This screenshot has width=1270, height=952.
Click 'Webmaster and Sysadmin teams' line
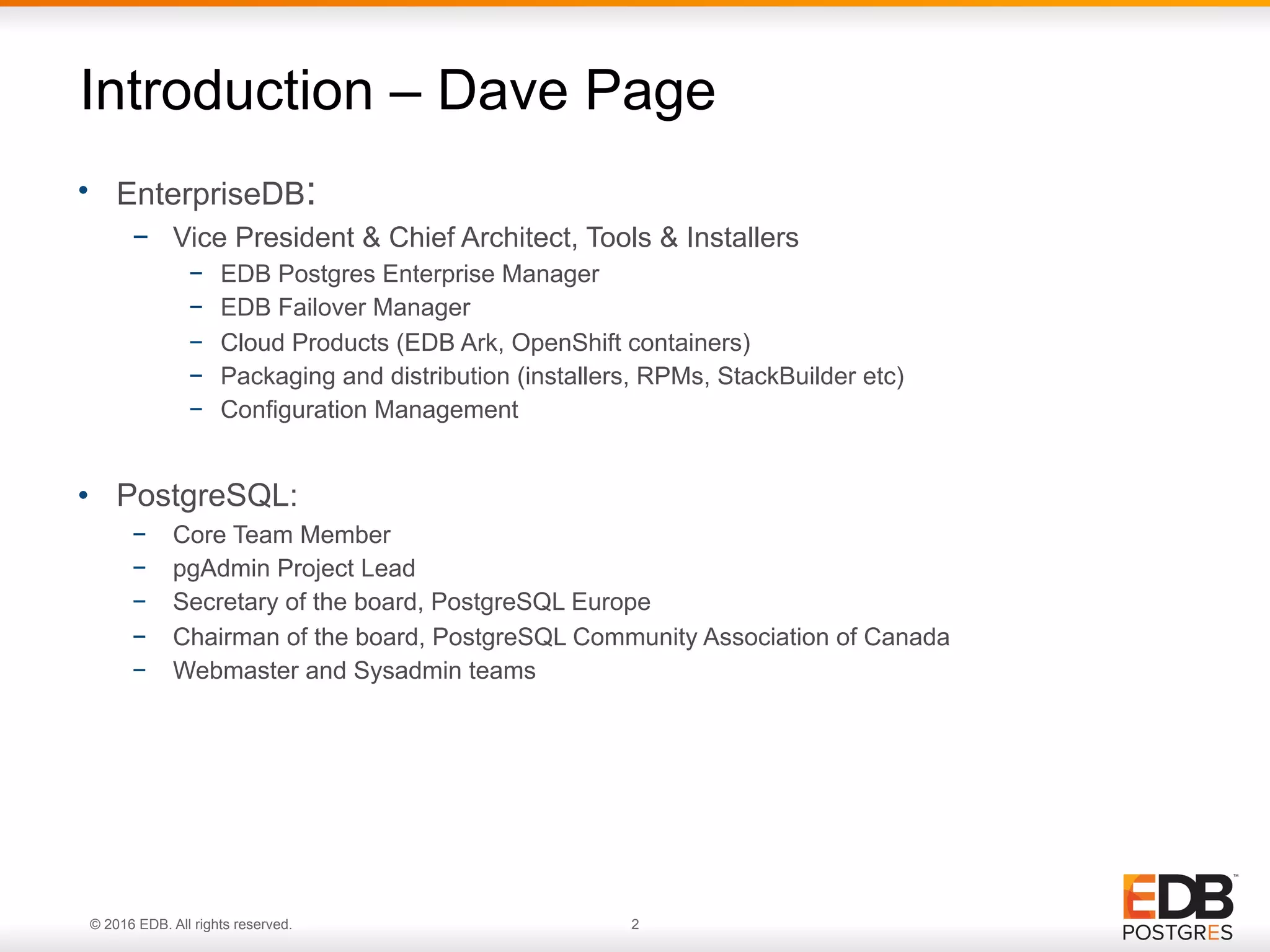pos(354,671)
